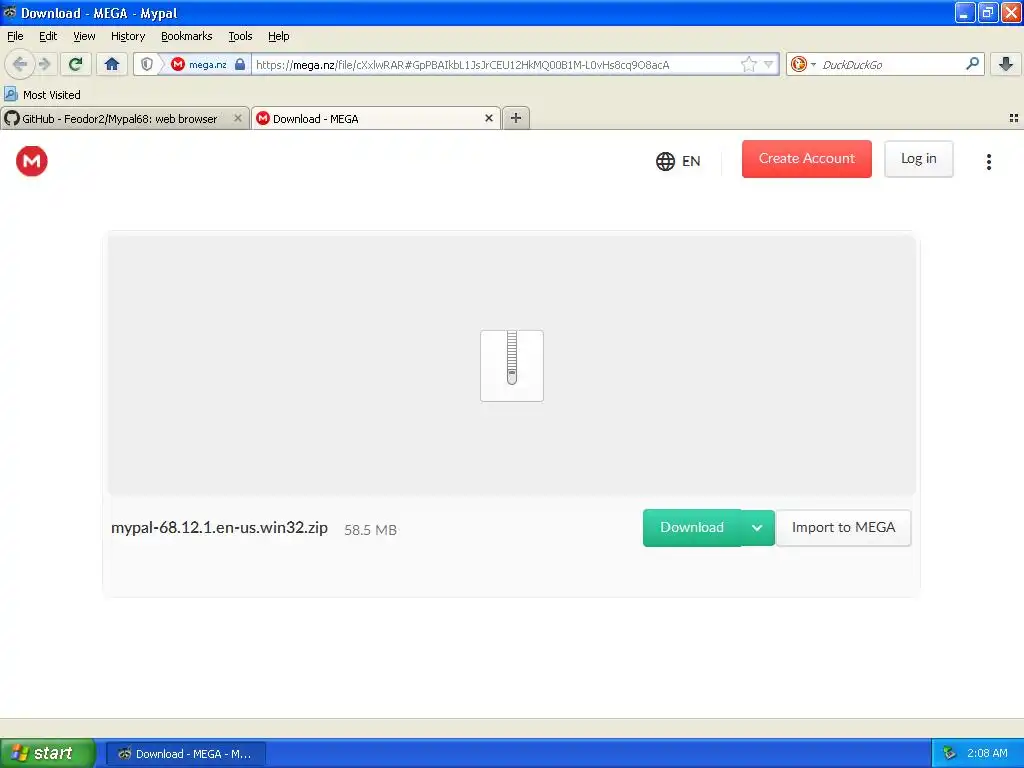The height and width of the screenshot is (768, 1024).
Task: Close the GitHub Mypal68 tab
Action: point(238,118)
